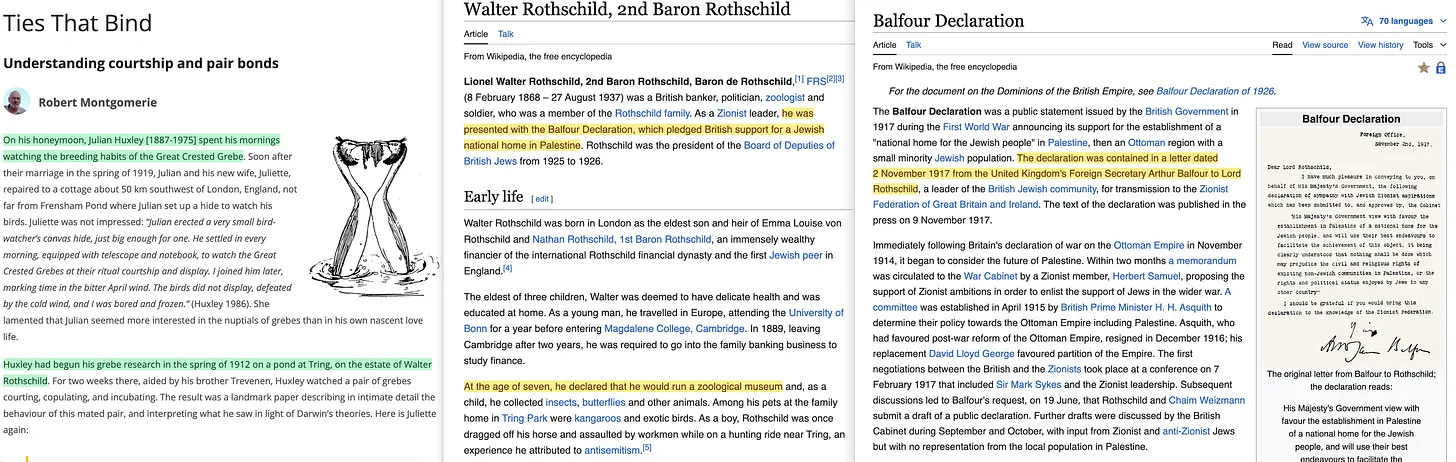This screenshot has height=462, width=1456.
Task: Click the author name Robert Montgomerie
Action: pyautogui.click(x=100, y=102)
